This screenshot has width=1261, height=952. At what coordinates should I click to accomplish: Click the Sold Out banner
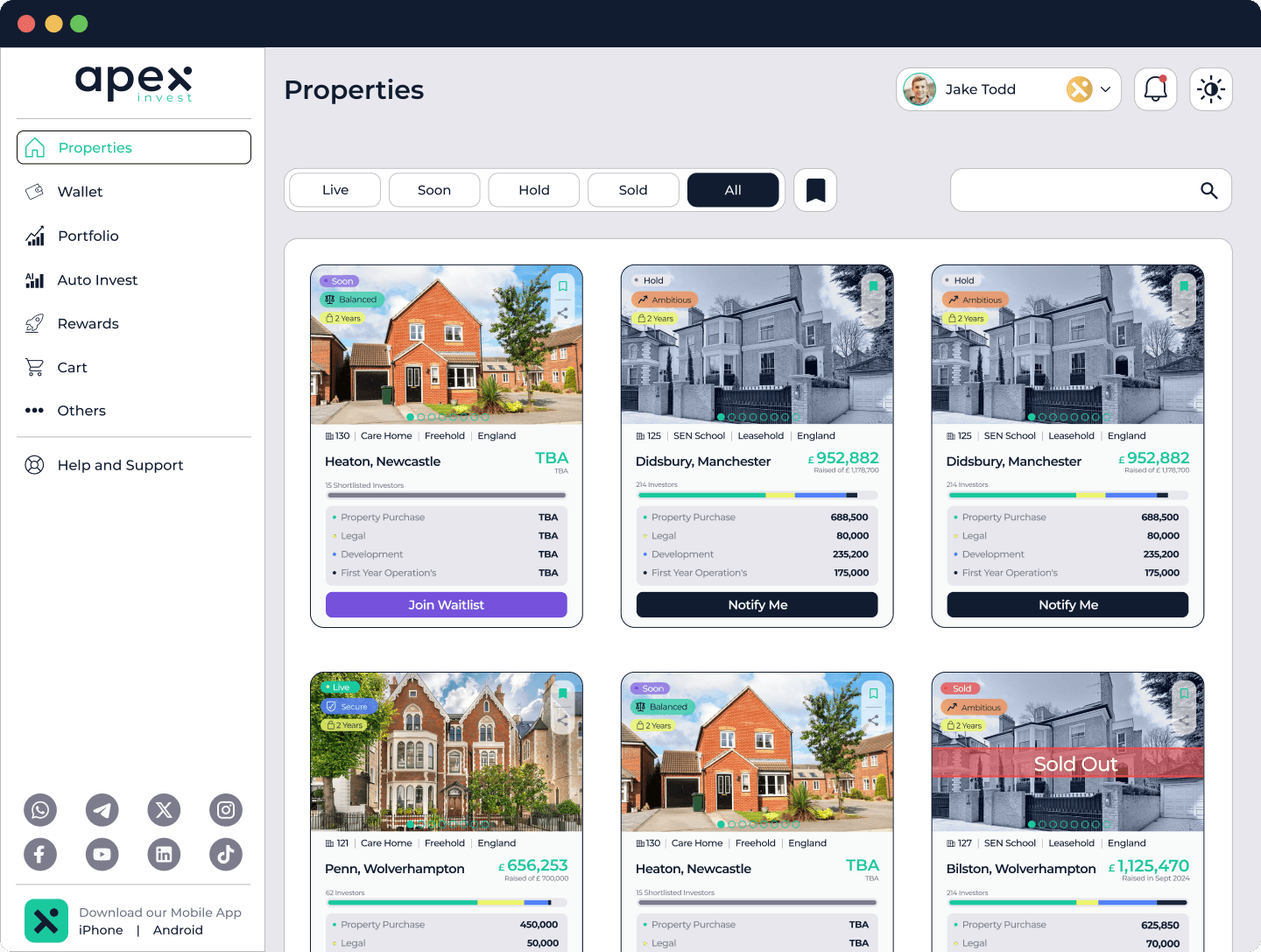point(1067,764)
